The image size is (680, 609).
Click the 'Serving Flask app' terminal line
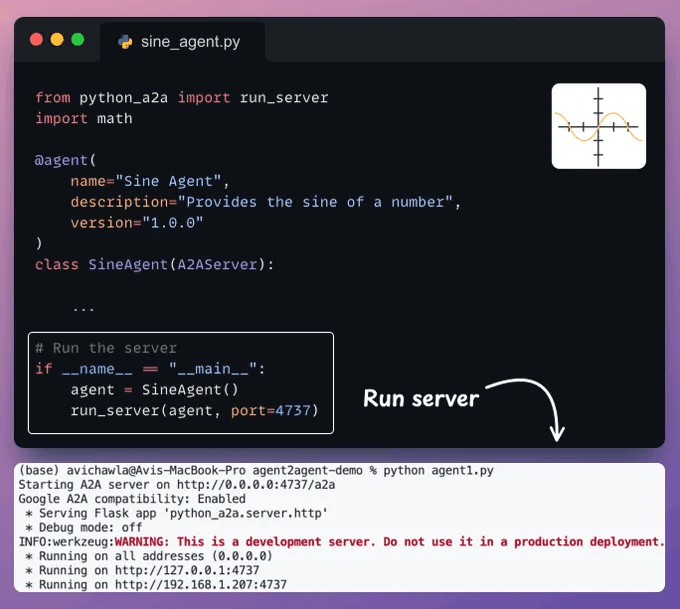tap(177, 513)
